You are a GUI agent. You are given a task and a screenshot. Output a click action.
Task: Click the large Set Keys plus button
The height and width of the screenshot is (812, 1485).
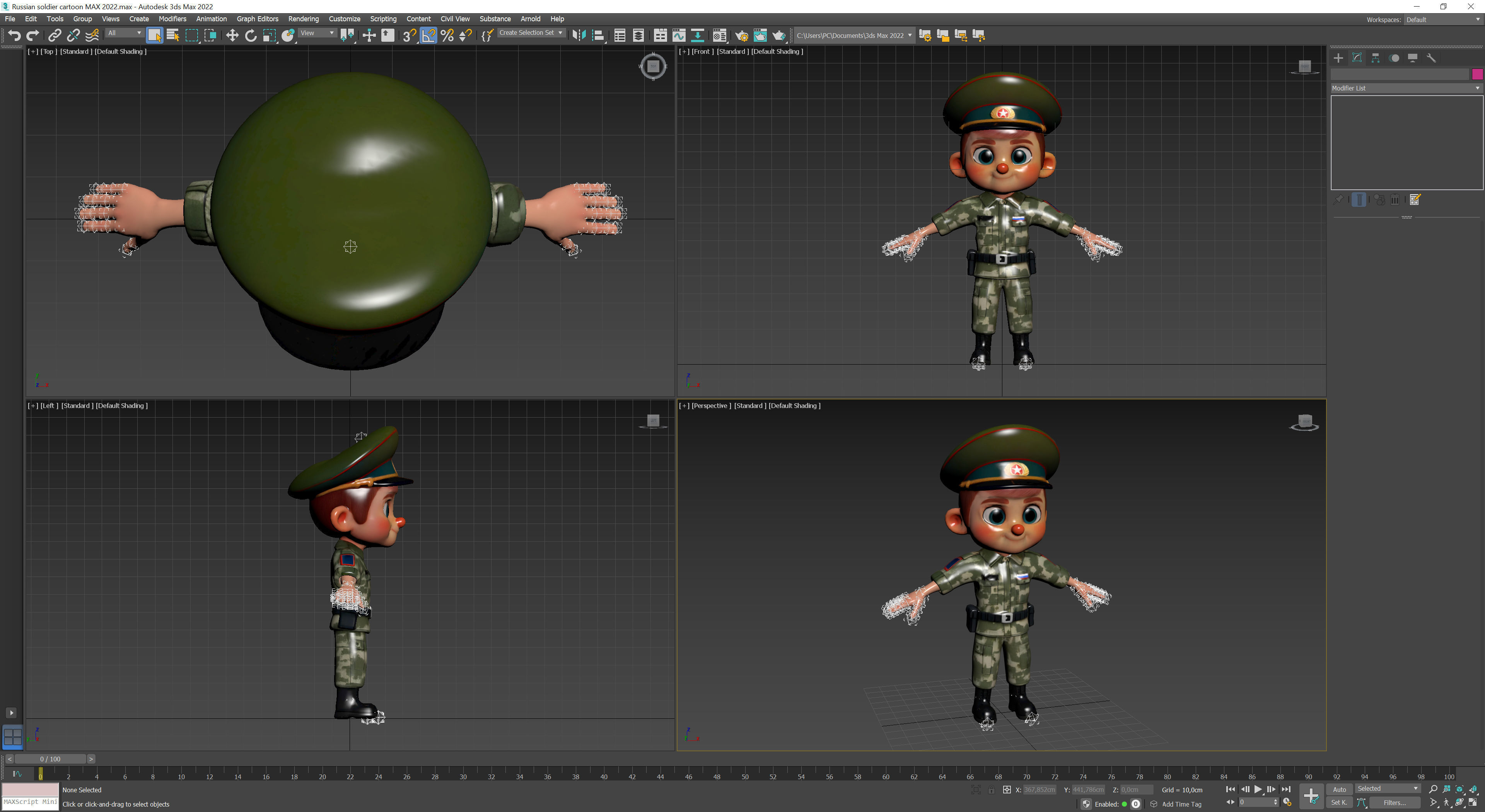(x=1311, y=797)
